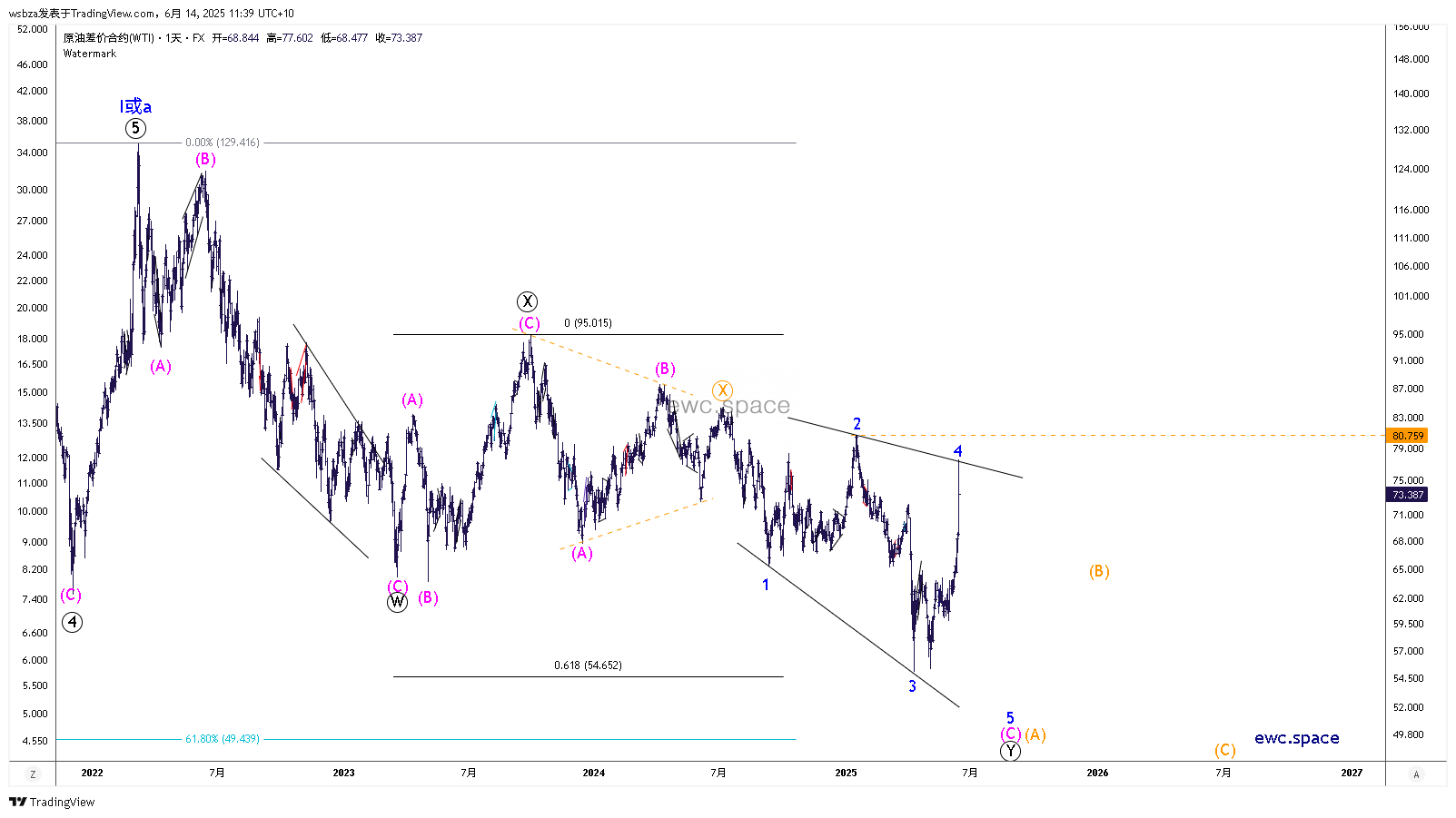Viewport: 1456px width, 818px height.
Task: Click the black circled X above (C)
Action: (x=527, y=301)
